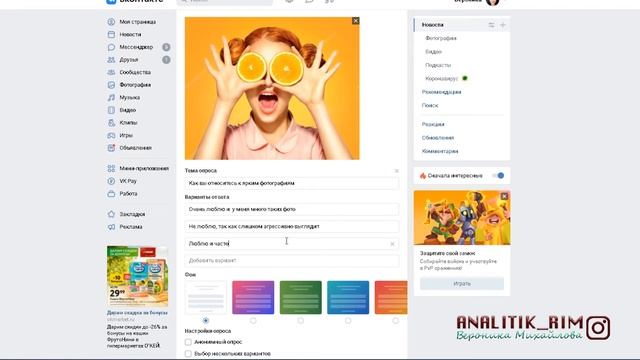The width and height of the screenshot is (640, 360).
Task: Click the VK Pay icon
Action: pyautogui.click(x=111, y=181)
